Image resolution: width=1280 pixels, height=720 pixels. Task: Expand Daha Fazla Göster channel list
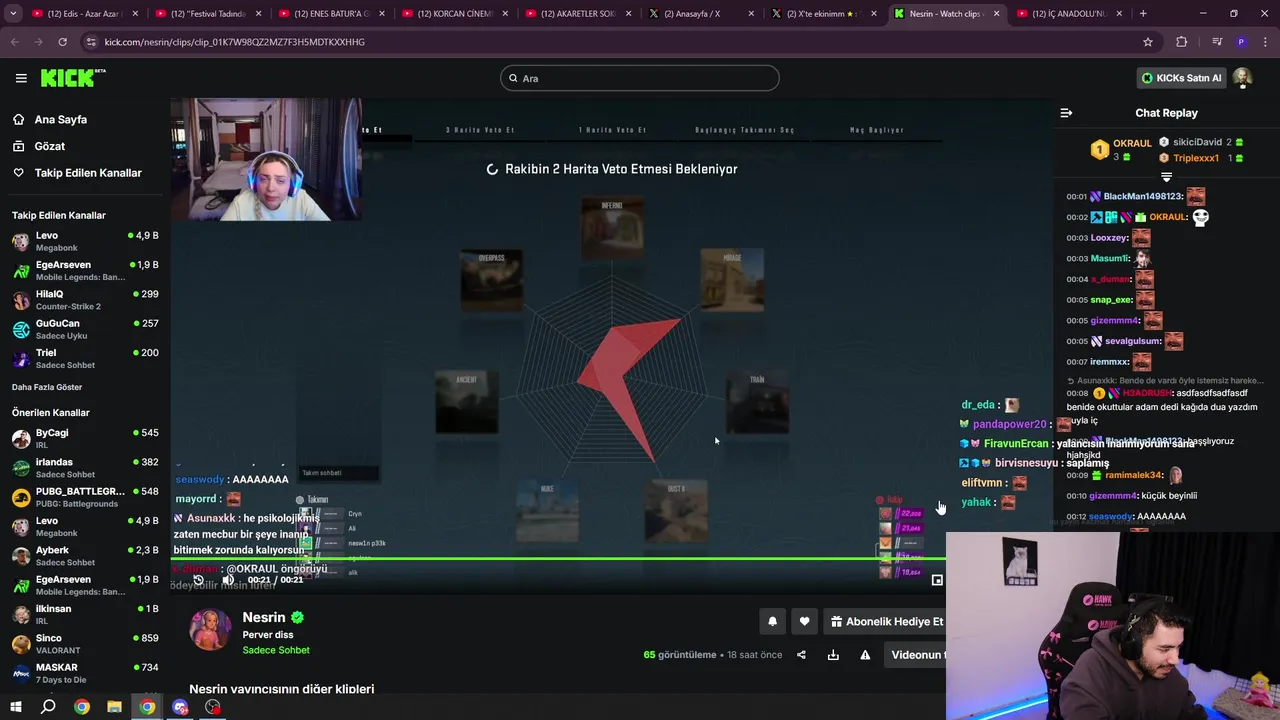pyautogui.click(x=47, y=387)
